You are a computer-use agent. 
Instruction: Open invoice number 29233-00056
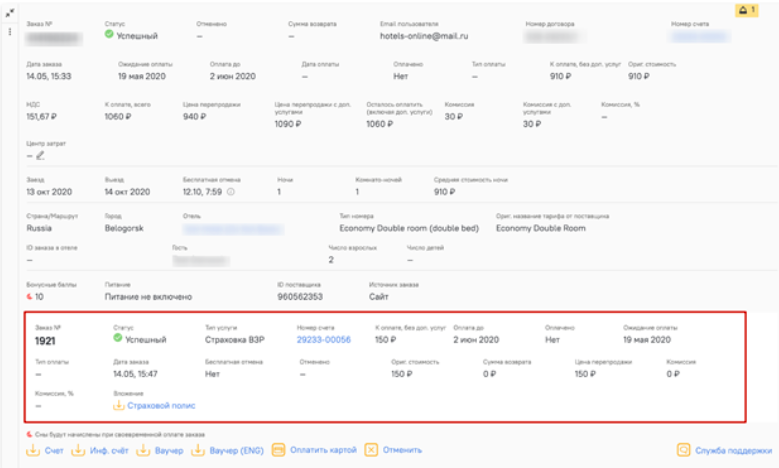tap(323, 340)
